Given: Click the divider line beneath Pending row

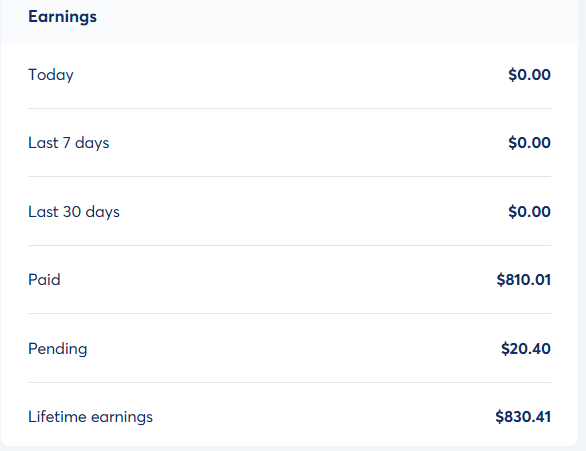Looking at the screenshot, I should (289, 382).
